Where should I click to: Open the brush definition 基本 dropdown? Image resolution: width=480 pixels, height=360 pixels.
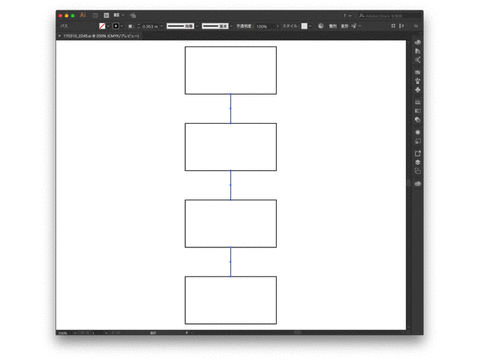point(231,26)
